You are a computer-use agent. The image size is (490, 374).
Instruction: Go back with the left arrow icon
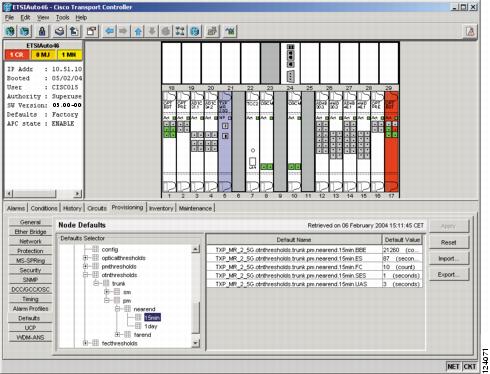tap(109, 31)
